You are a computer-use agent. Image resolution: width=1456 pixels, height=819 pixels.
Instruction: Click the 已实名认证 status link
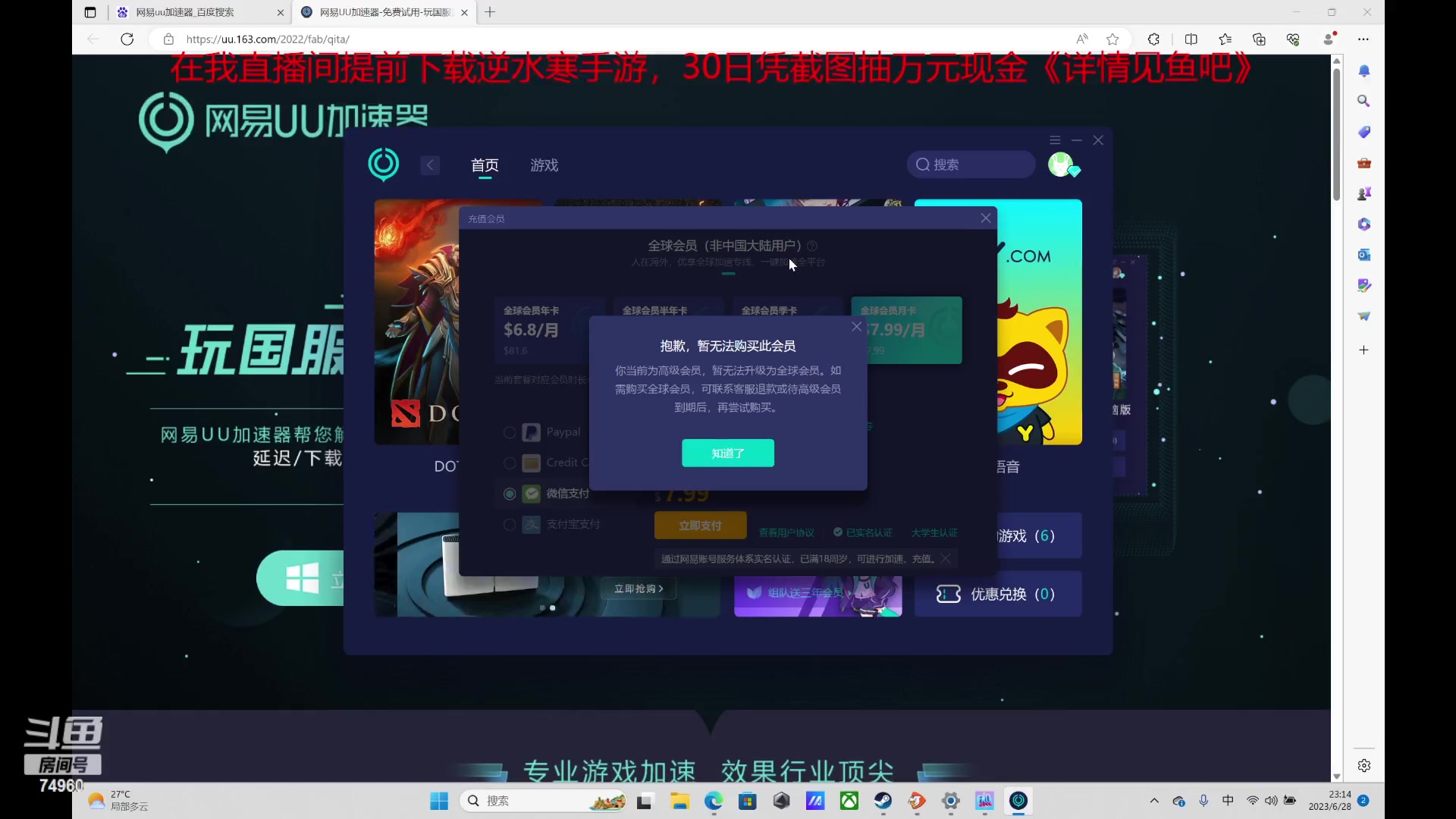tap(863, 533)
